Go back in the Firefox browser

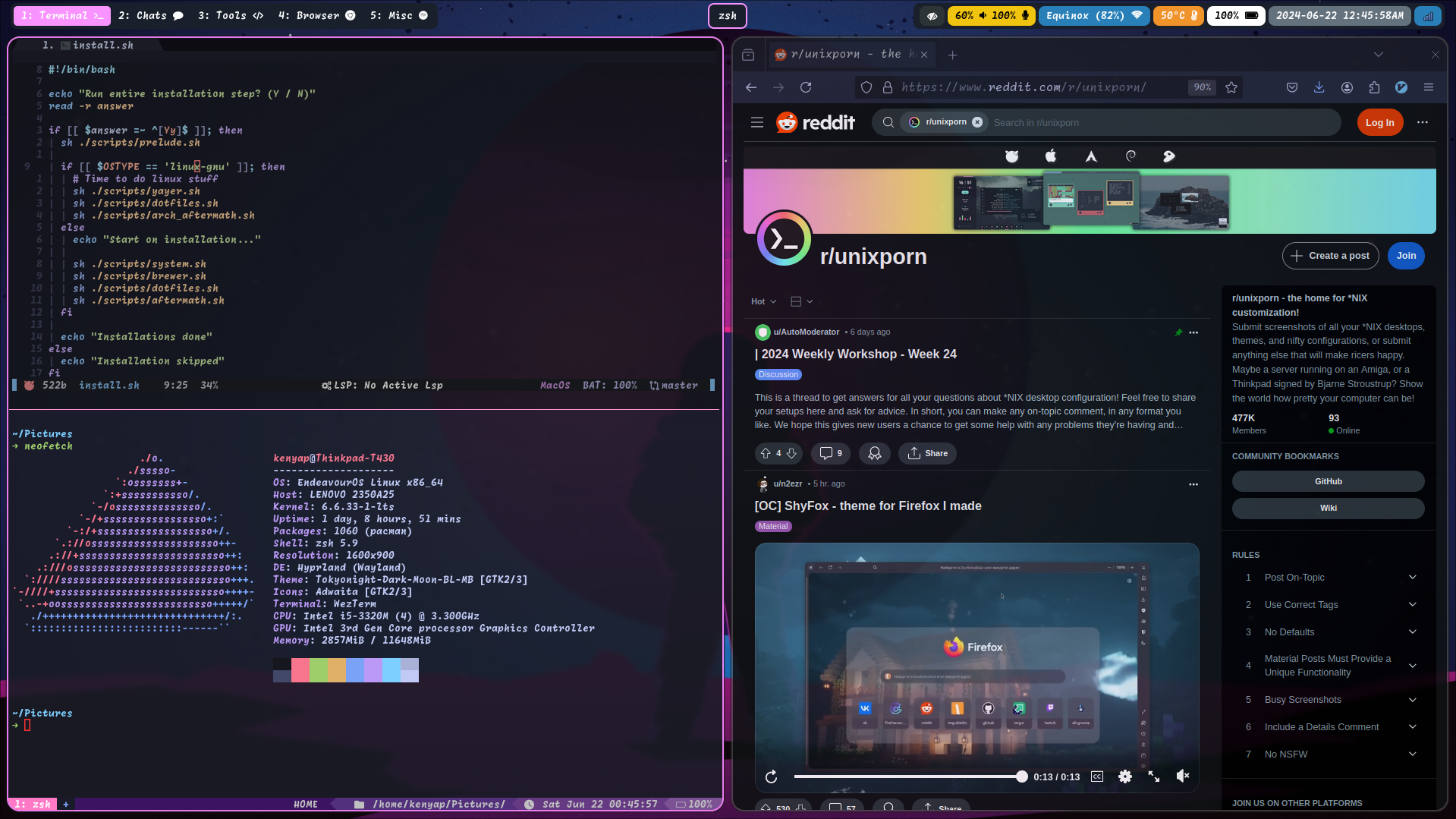tap(751, 87)
